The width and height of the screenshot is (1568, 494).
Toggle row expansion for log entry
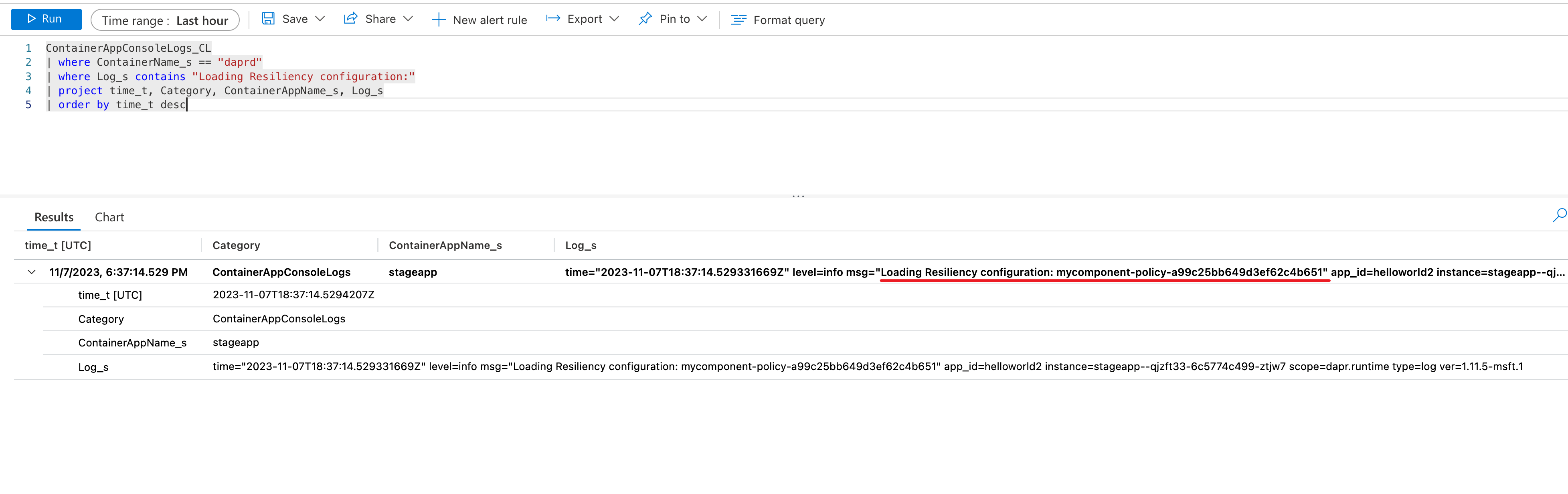(x=31, y=270)
